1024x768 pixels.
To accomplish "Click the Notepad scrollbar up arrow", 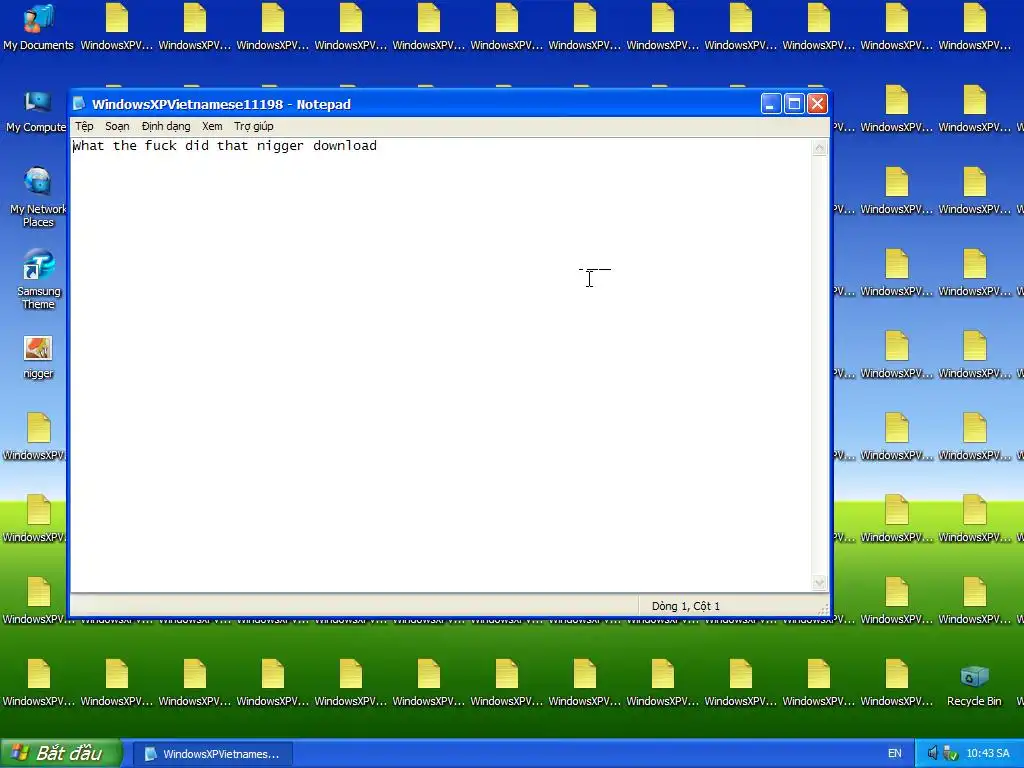I will click(819, 148).
